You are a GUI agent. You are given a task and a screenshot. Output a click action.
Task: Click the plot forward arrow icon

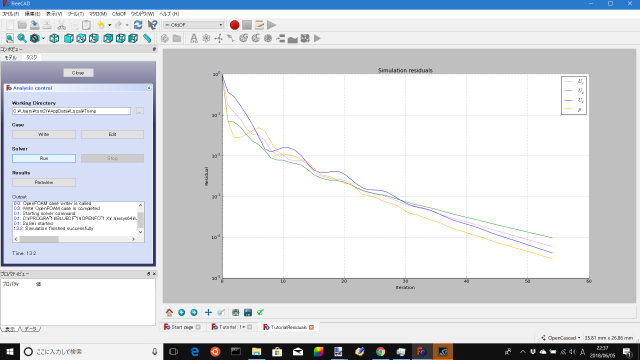194,312
